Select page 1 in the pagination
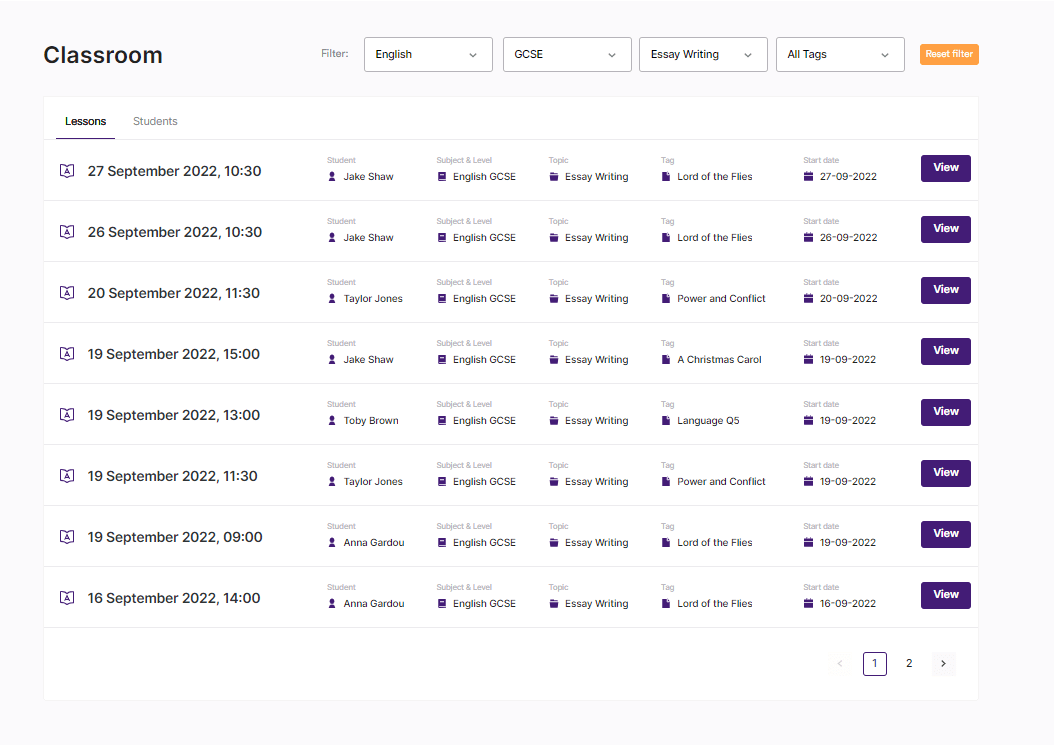 (874, 663)
